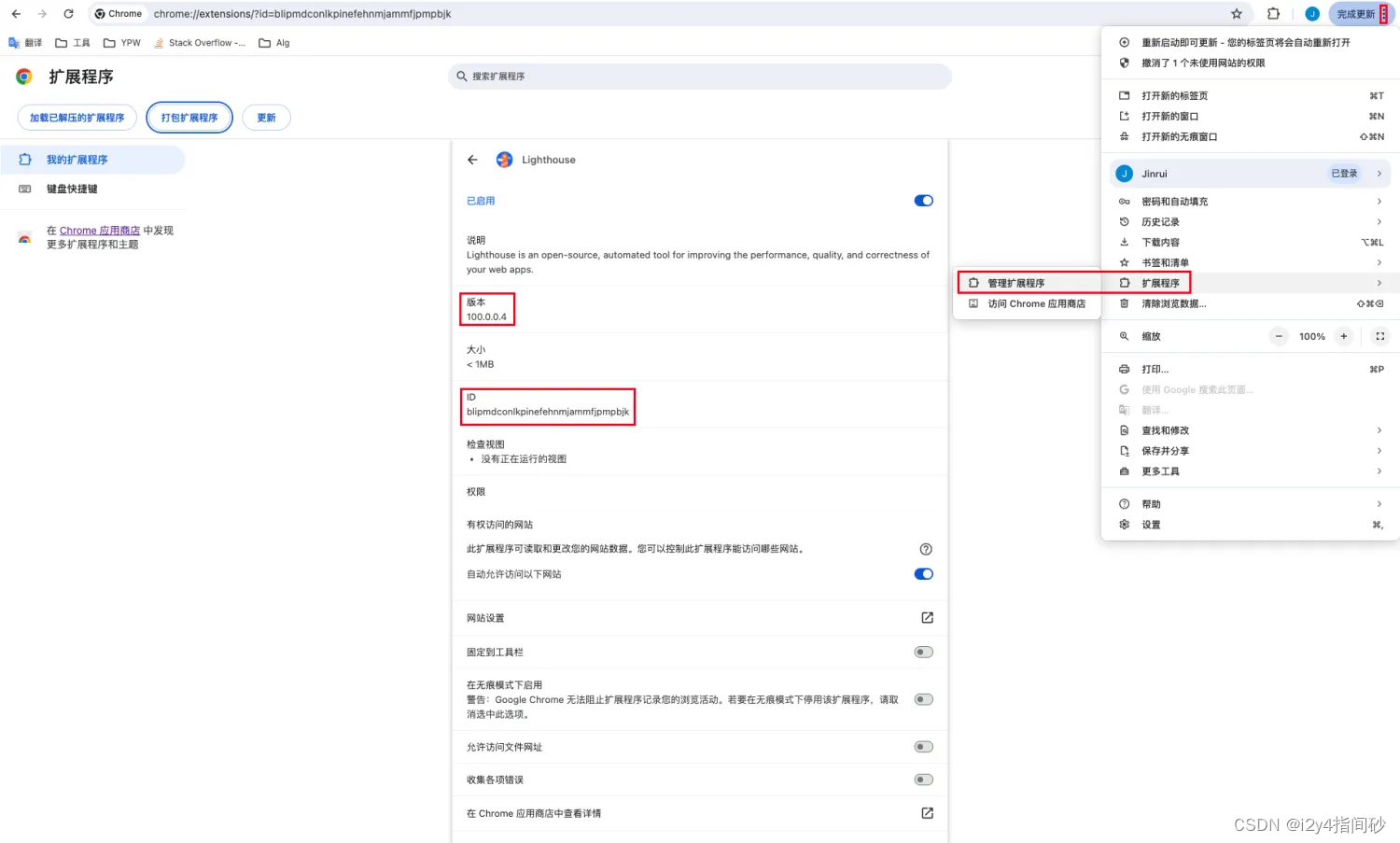The height and width of the screenshot is (843, 1400).
Task: Click the version number 100.0.0.4
Action: pos(486,317)
